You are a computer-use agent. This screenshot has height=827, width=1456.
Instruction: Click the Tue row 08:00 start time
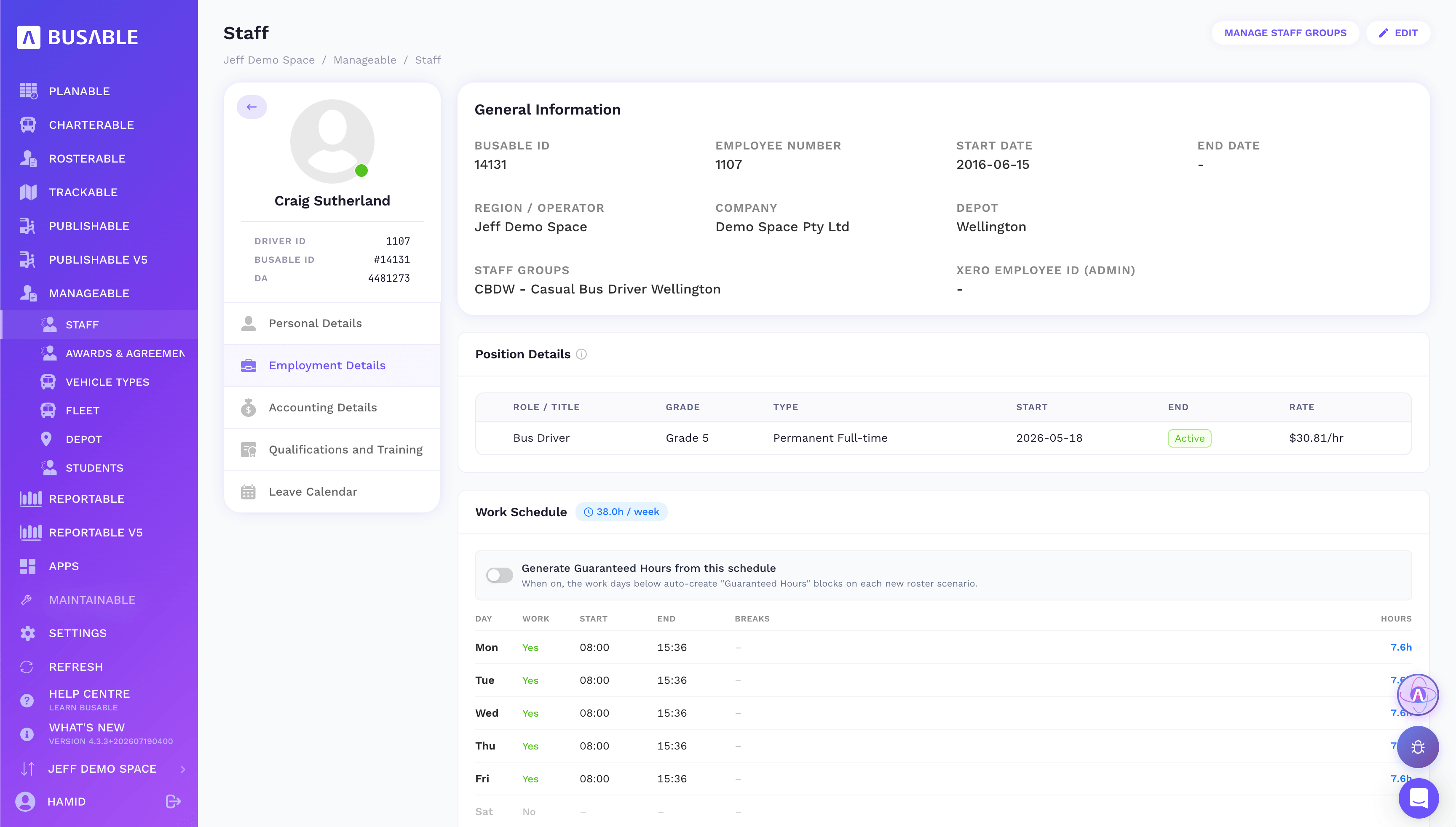click(594, 680)
